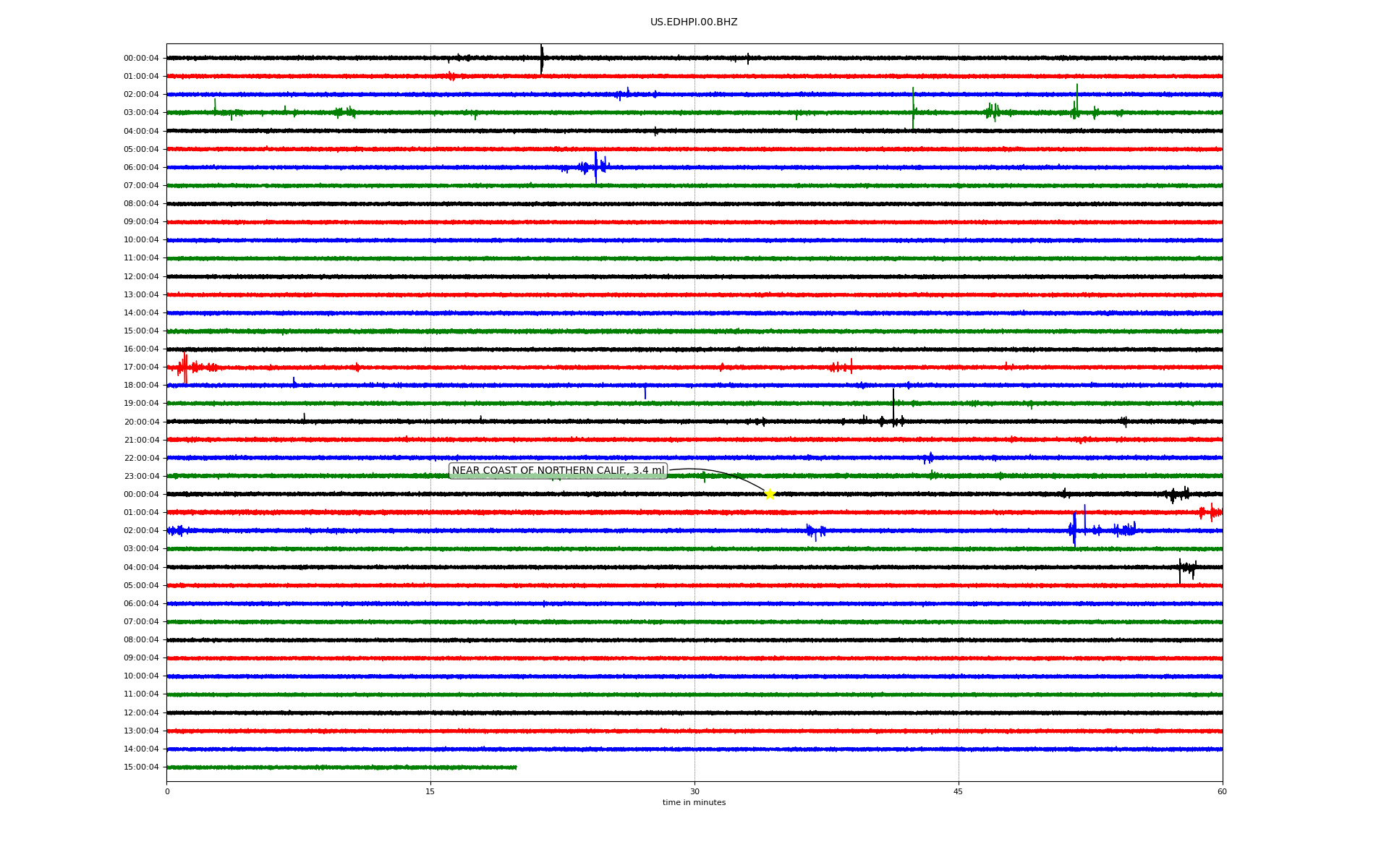Click the end of the partial green bottom trace
The image size is (1389, 868).
pos(516,767)
